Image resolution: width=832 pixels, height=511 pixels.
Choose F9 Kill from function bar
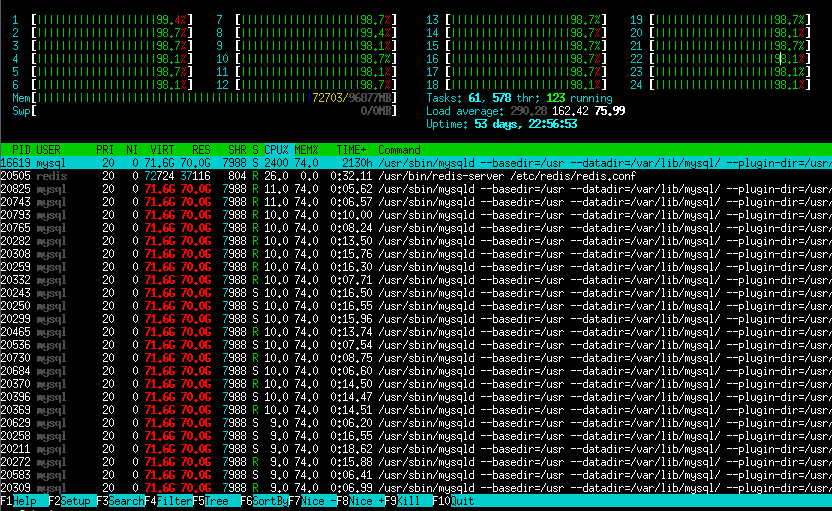point(409,501)
